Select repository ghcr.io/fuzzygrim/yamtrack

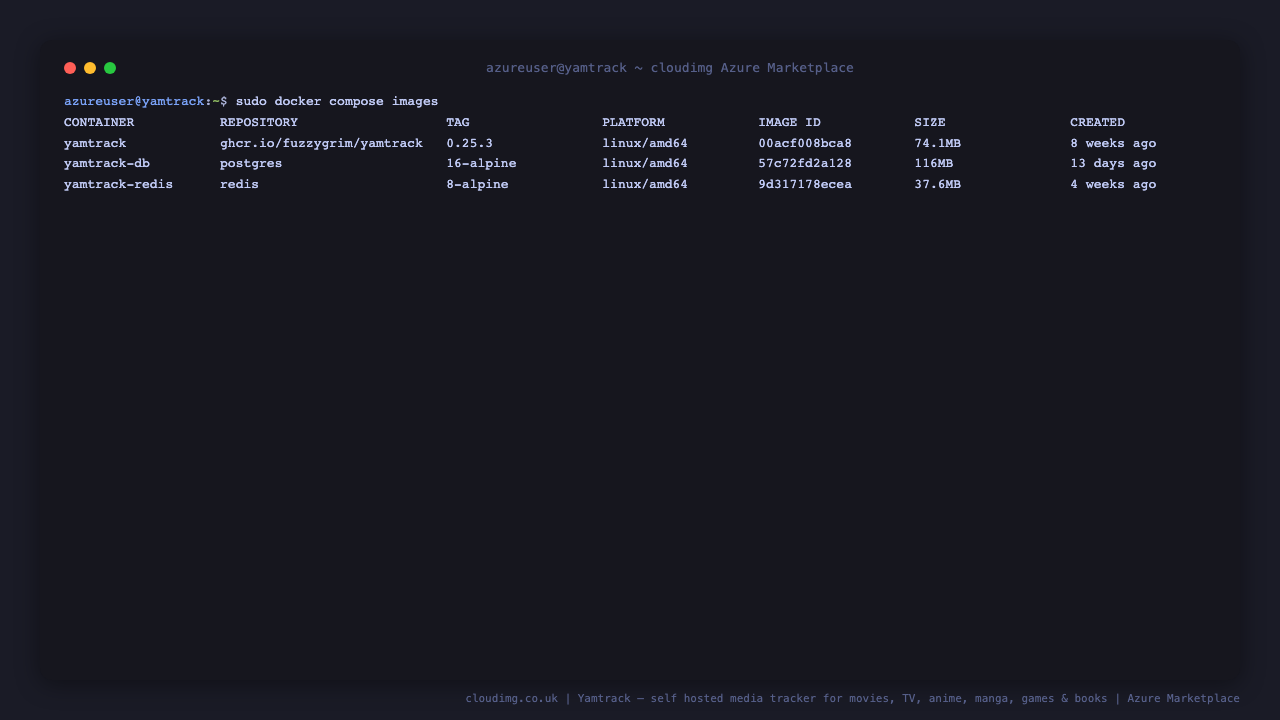click(x=321, y=144)
